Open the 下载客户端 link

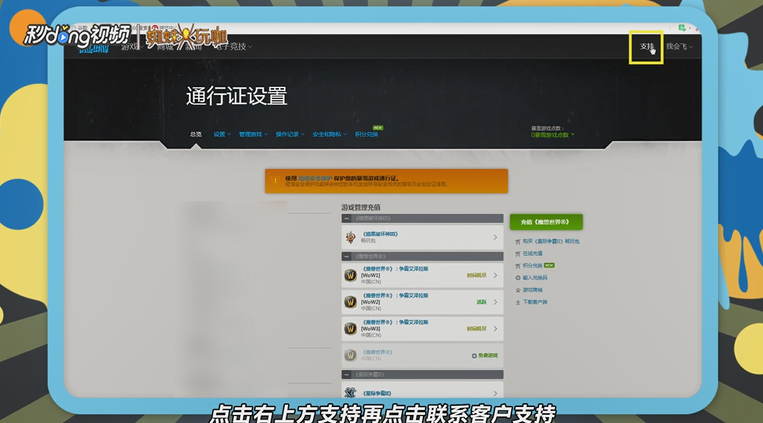tap(535, 302)
